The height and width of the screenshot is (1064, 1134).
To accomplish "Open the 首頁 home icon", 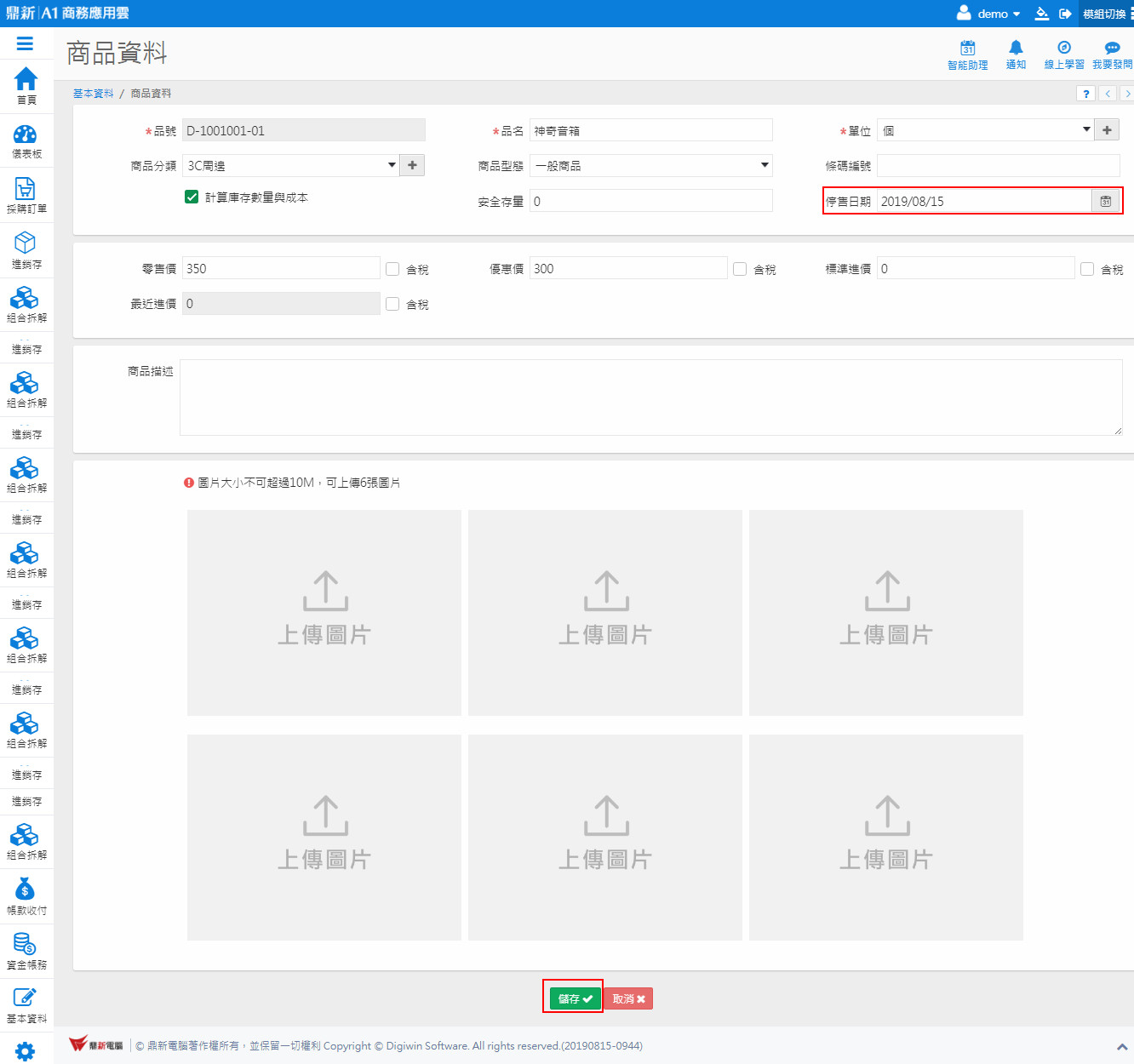I will tap(26, 80).
